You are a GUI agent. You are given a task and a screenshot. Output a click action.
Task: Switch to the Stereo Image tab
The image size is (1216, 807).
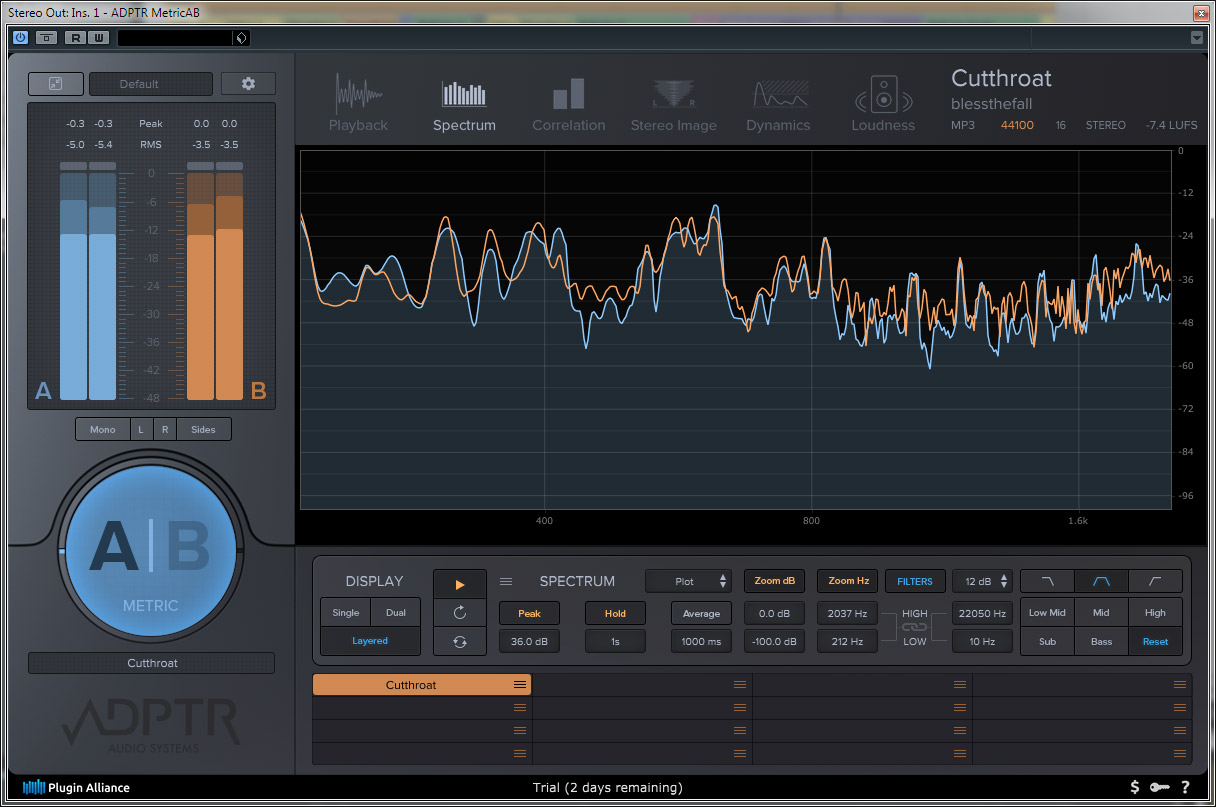[x=674, y=104]
